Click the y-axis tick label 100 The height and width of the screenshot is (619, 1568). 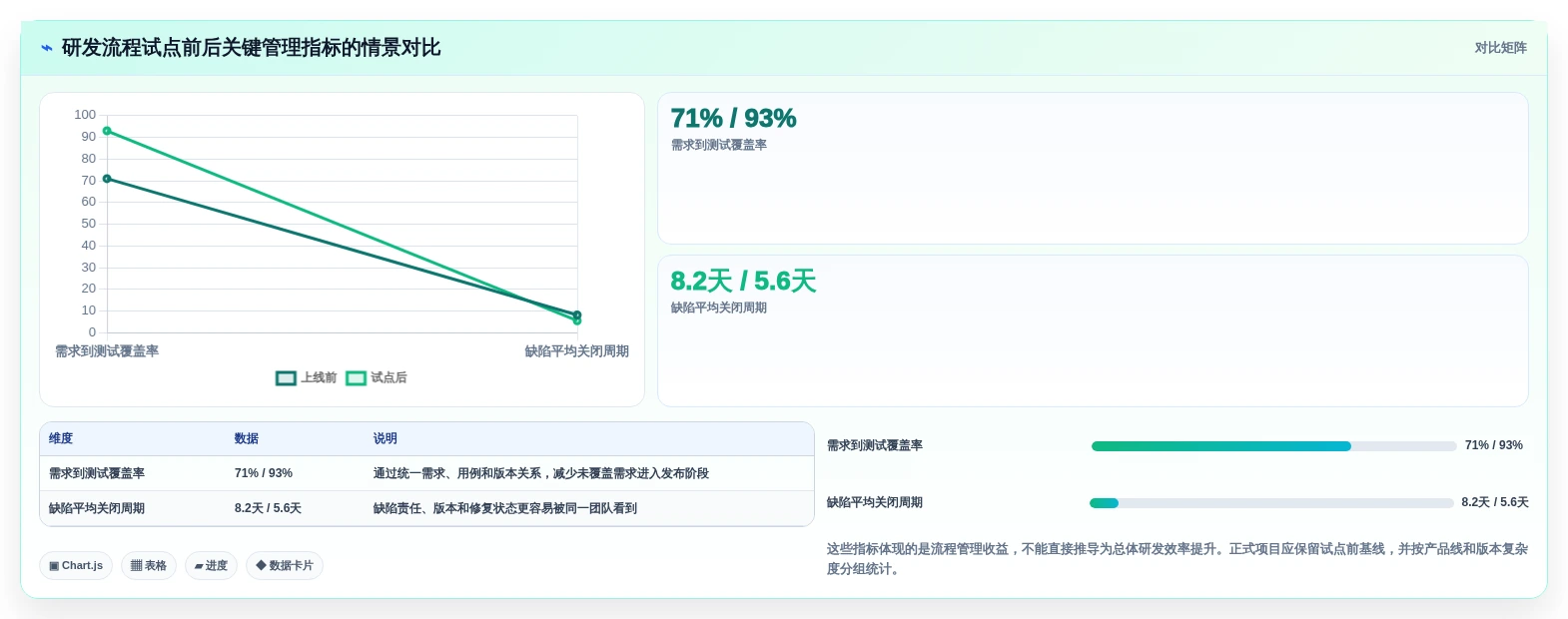click(x=85, y=115)
